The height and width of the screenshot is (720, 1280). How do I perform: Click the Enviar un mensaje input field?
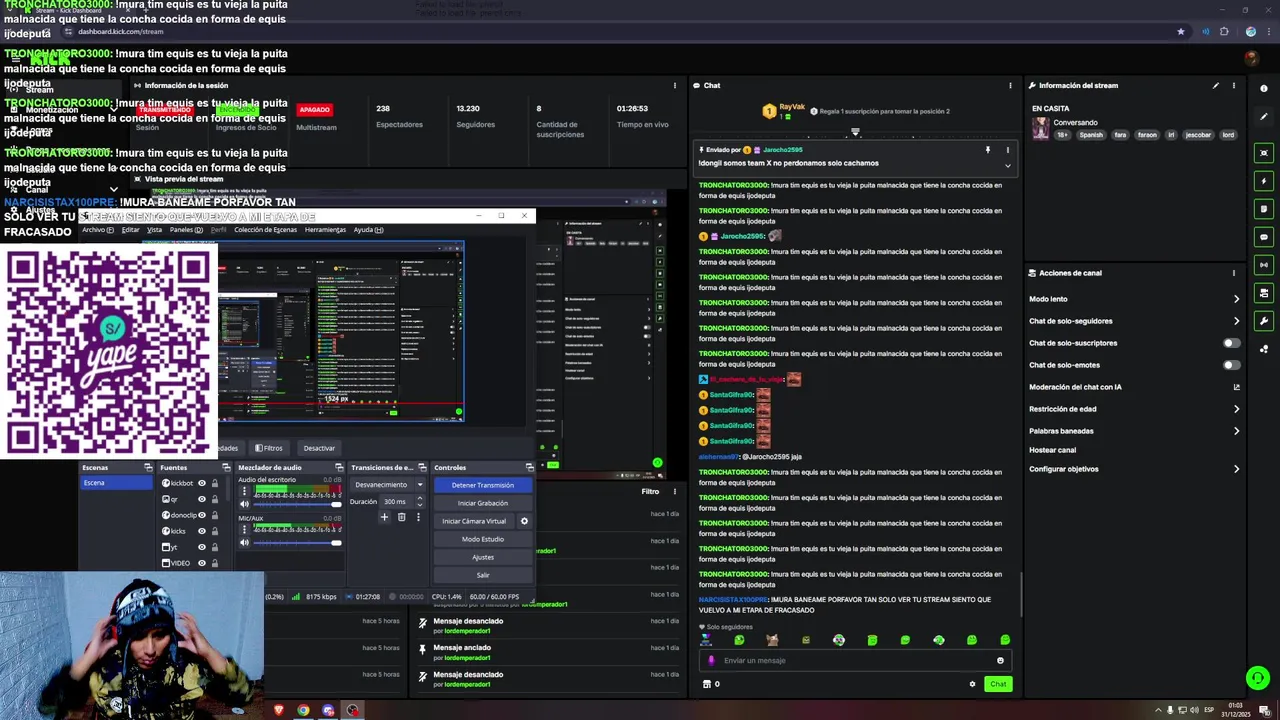855,660
